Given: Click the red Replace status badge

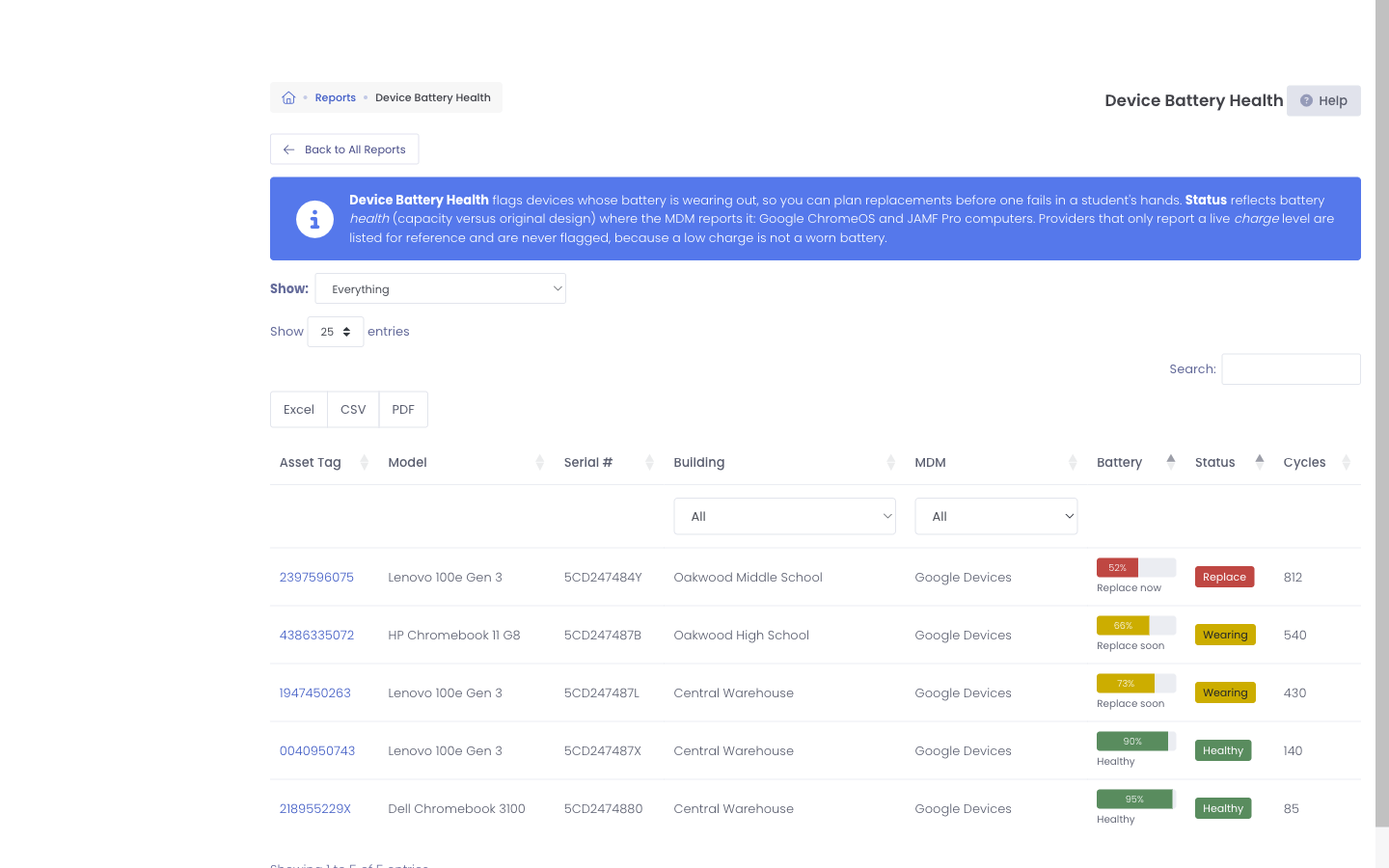Looking at the screenshot, I should pos(1225,577).
